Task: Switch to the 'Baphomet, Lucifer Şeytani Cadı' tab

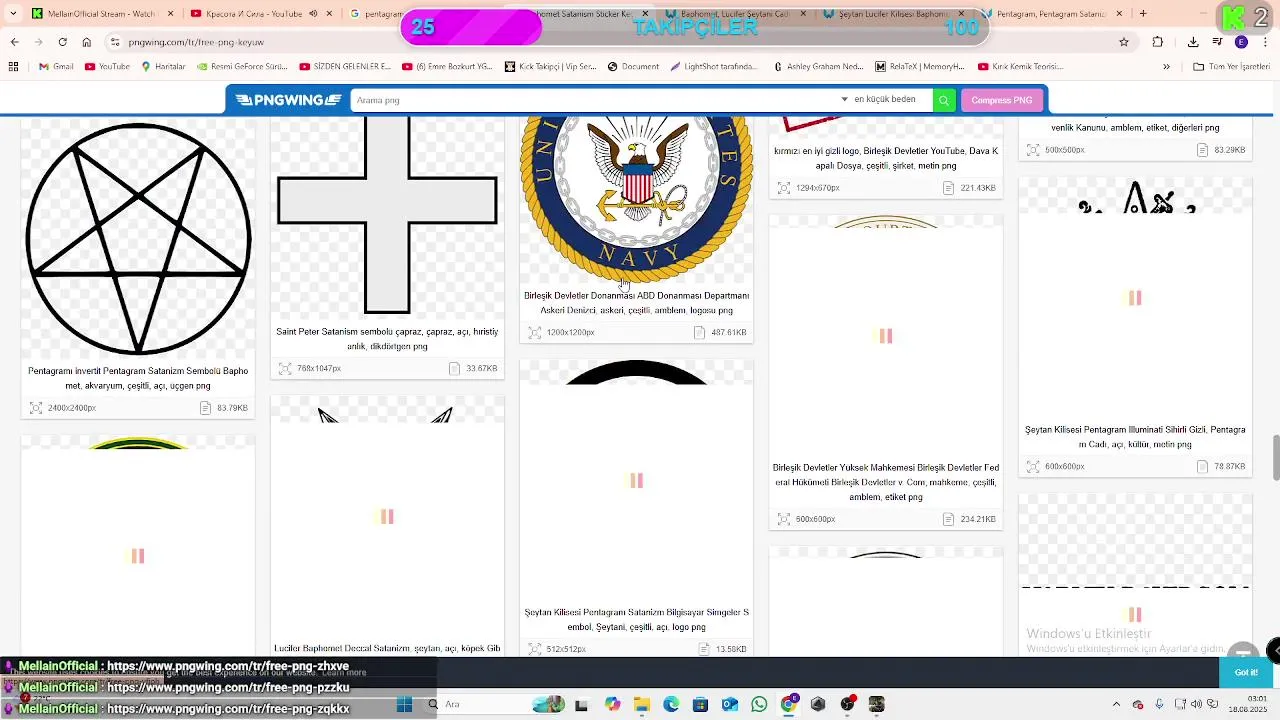Action: click(x=735, y=14)
